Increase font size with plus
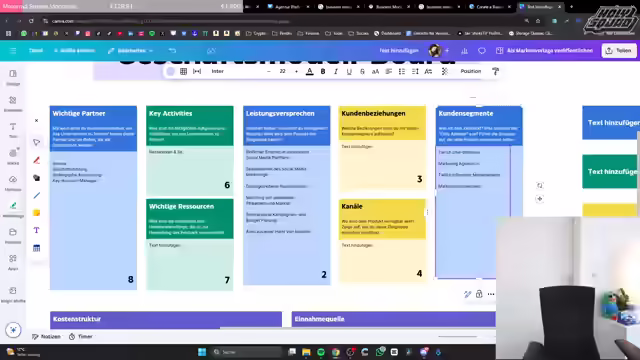This screenshot has height=360, width=640. tap(296, 71)
